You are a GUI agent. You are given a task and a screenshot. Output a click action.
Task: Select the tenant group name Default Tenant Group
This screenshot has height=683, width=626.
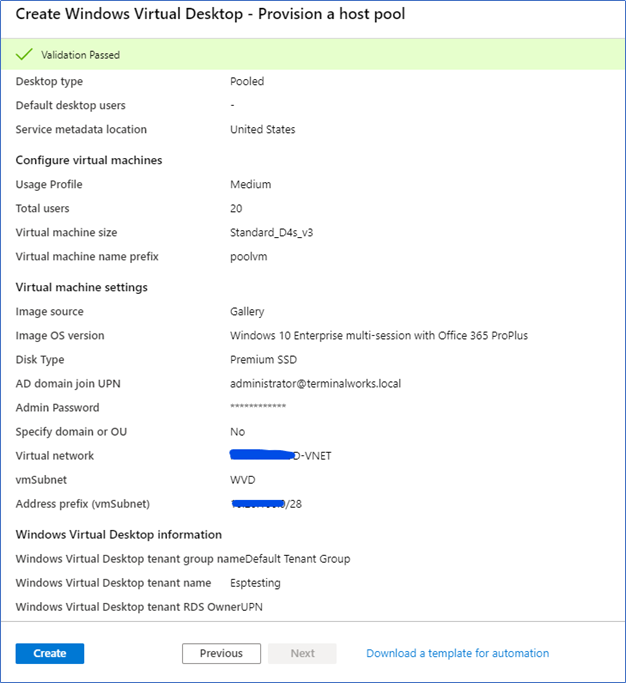[x=298, y=559]
